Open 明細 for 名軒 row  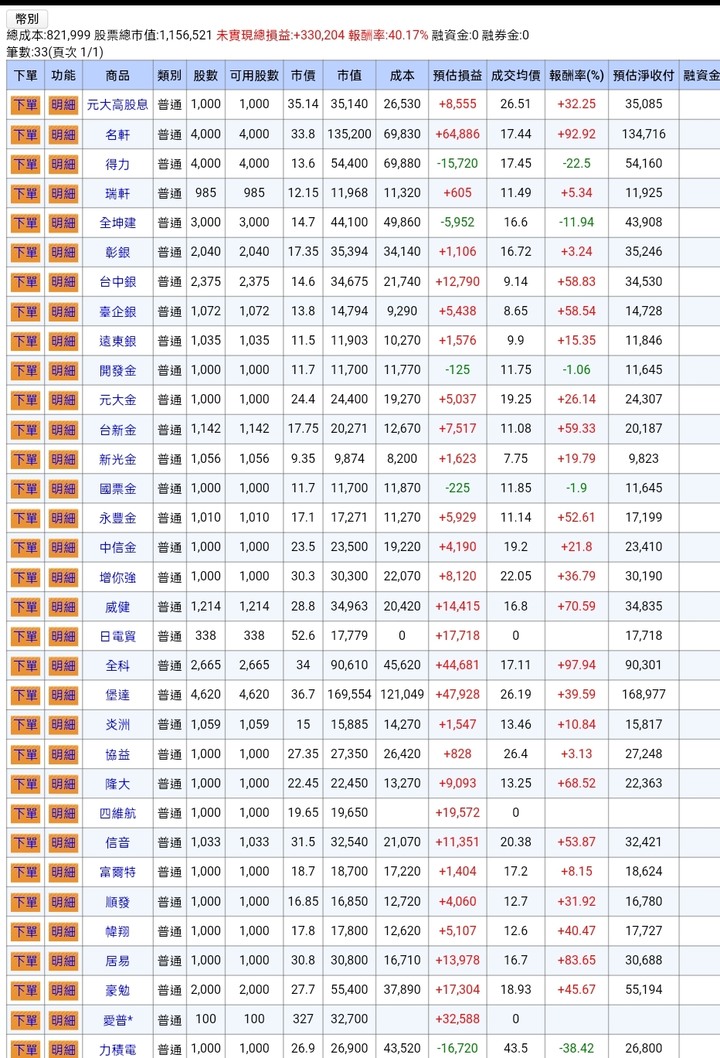coord(63,134)
